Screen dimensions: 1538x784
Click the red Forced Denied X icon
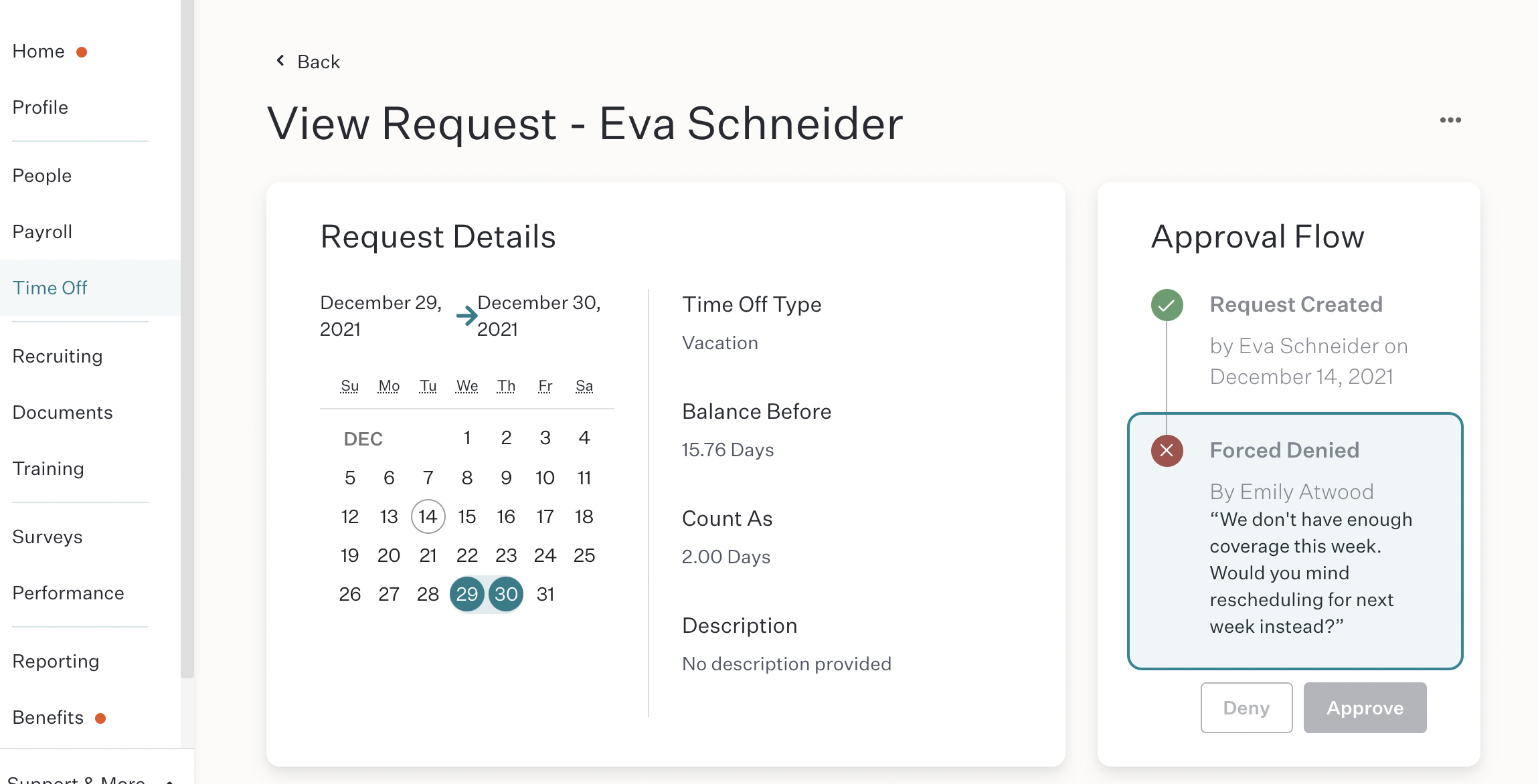1167,451
